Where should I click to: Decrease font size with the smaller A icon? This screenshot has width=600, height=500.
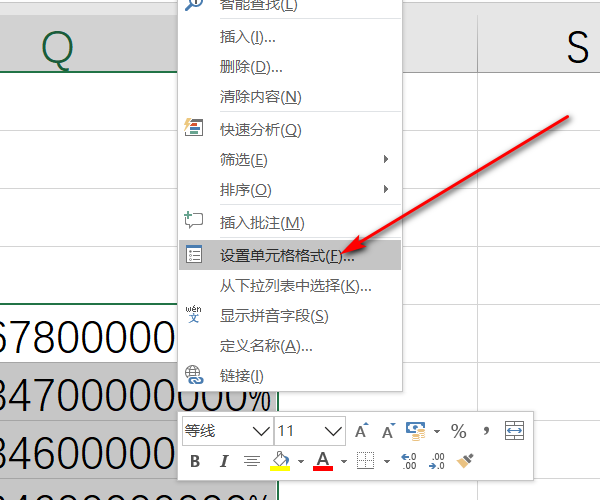[x=389, y=431]
